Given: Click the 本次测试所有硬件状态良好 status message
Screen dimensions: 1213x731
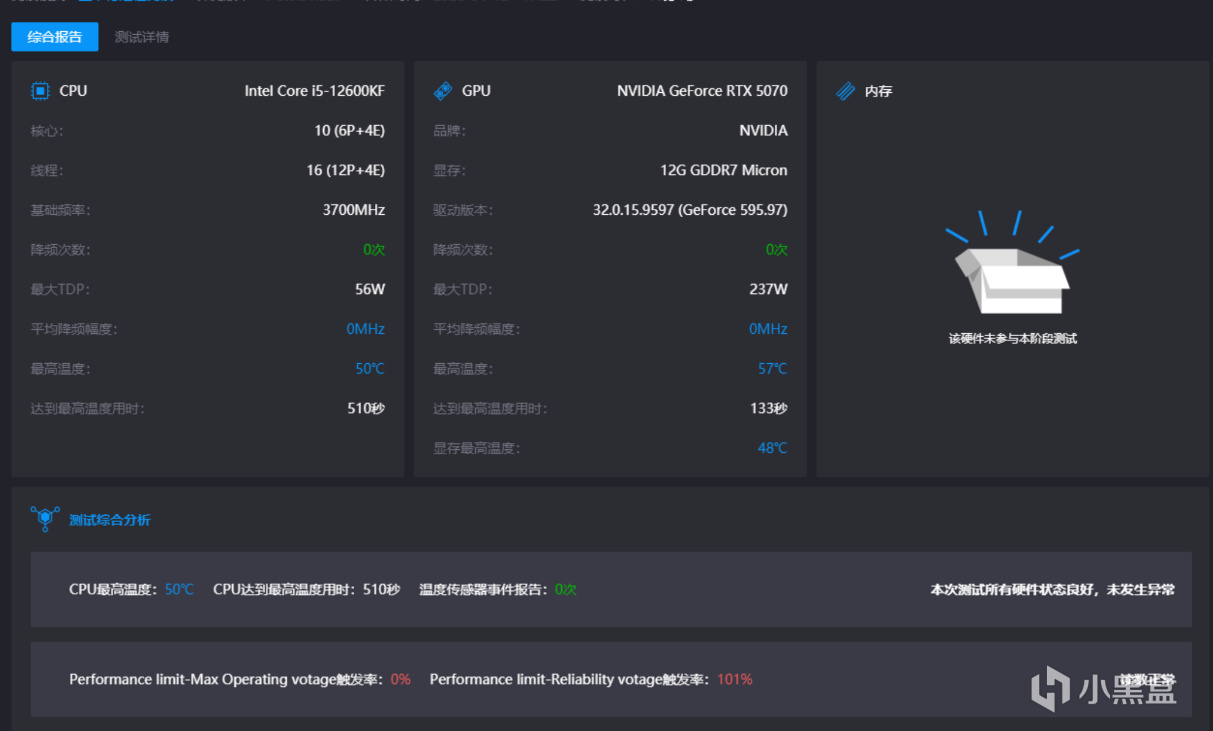Looking at the screenshot, I should point(1052,590).
